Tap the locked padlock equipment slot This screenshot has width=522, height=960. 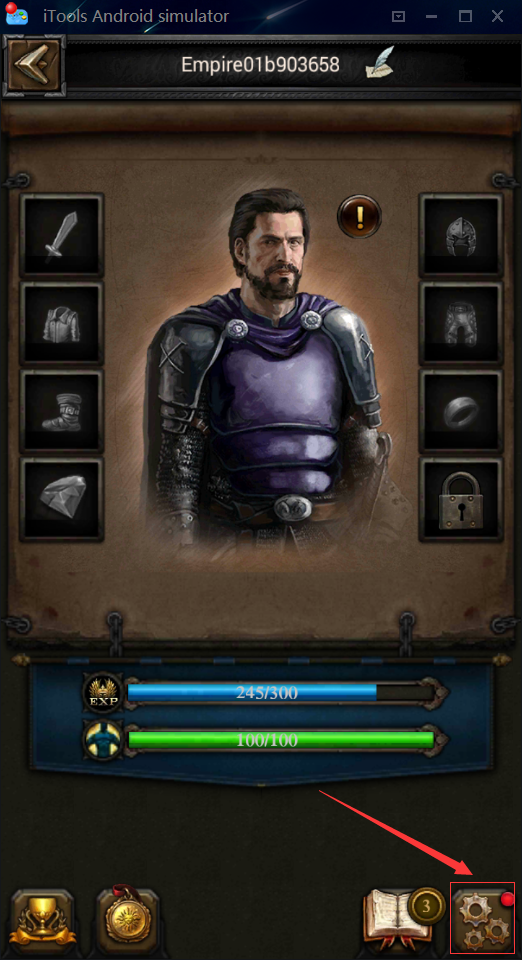[461, 499]
